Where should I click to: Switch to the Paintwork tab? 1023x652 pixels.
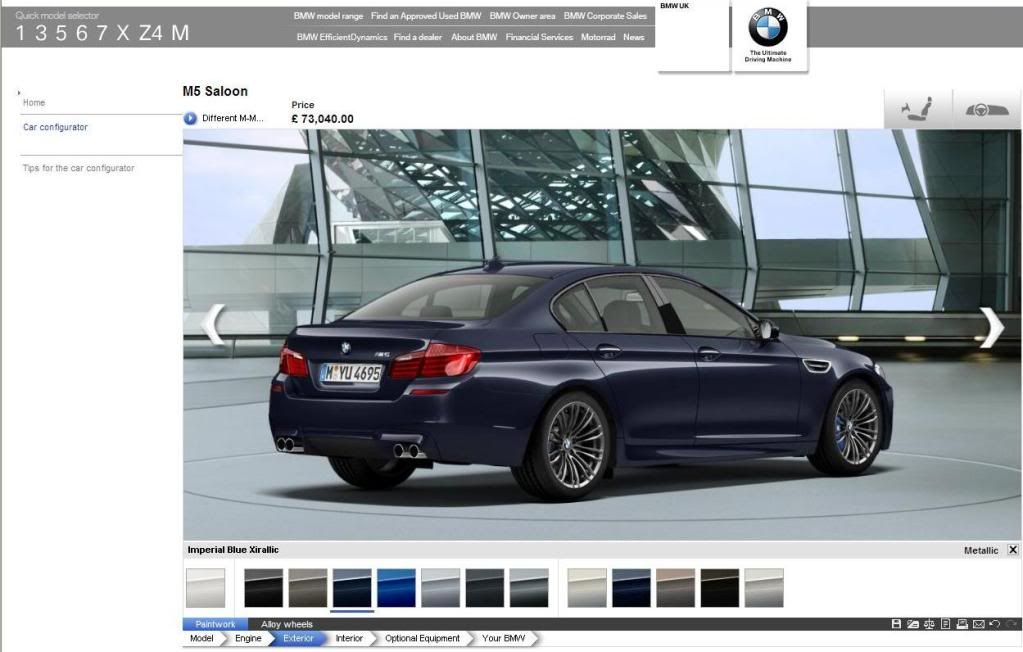click(215, 624)
